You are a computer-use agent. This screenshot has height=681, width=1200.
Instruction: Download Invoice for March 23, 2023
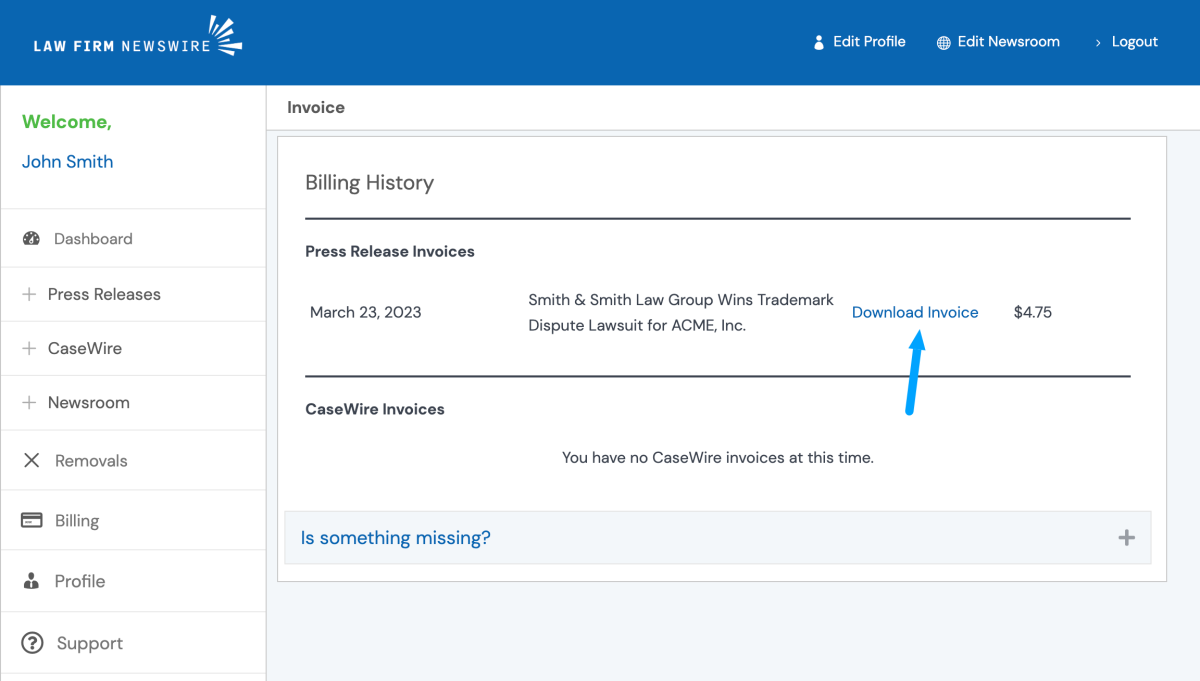click(915, 312)
